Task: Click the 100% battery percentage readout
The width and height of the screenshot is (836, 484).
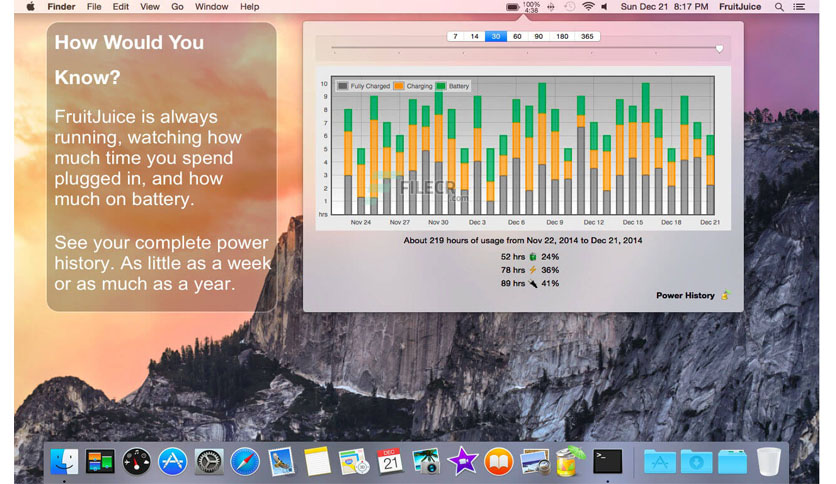Action: pos(532,4)
